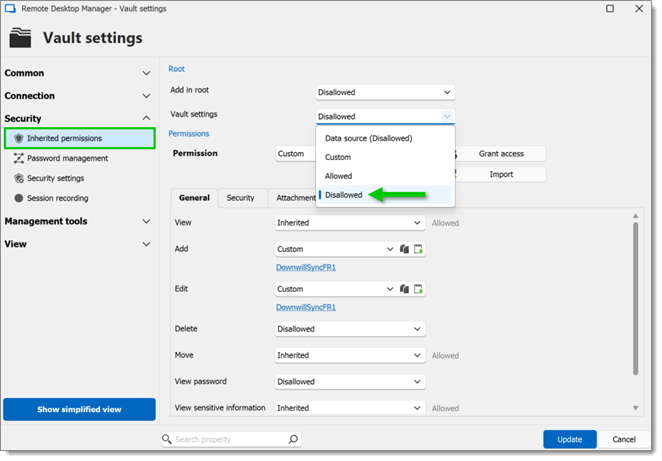Click the Root section heading
Image resolution: width=662 pixels, height=461 pixels.
pos(176,69)
